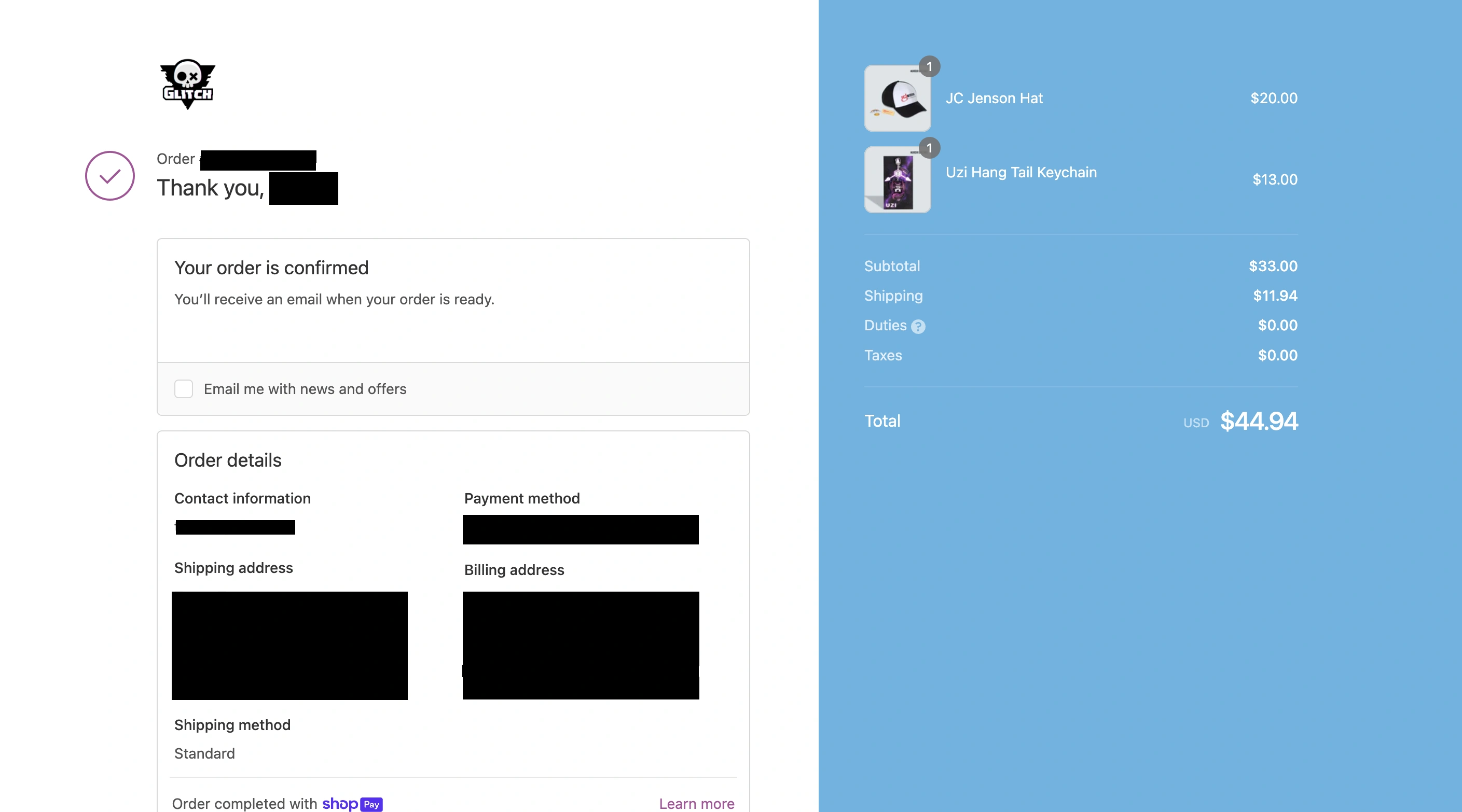Click the Order completed with text
1462x812 pixels.
point(244,804)
